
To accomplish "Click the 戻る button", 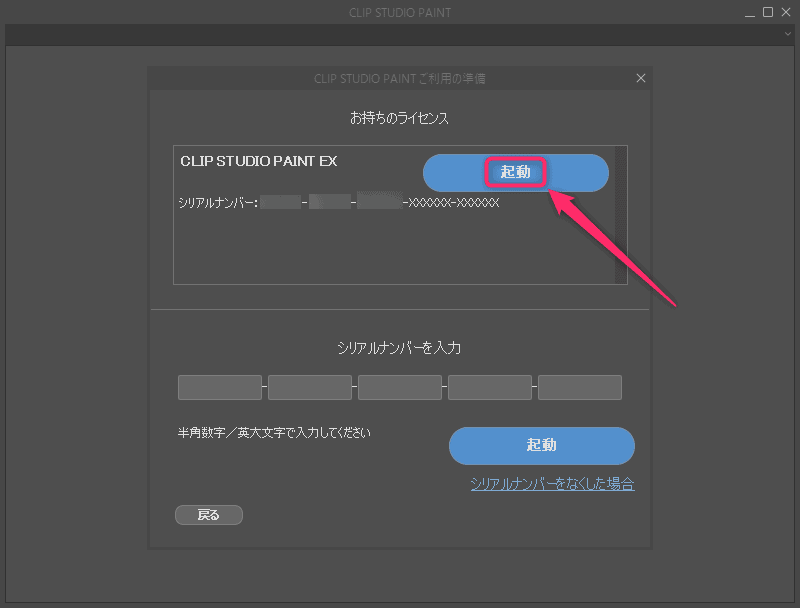I will [208, 515].
